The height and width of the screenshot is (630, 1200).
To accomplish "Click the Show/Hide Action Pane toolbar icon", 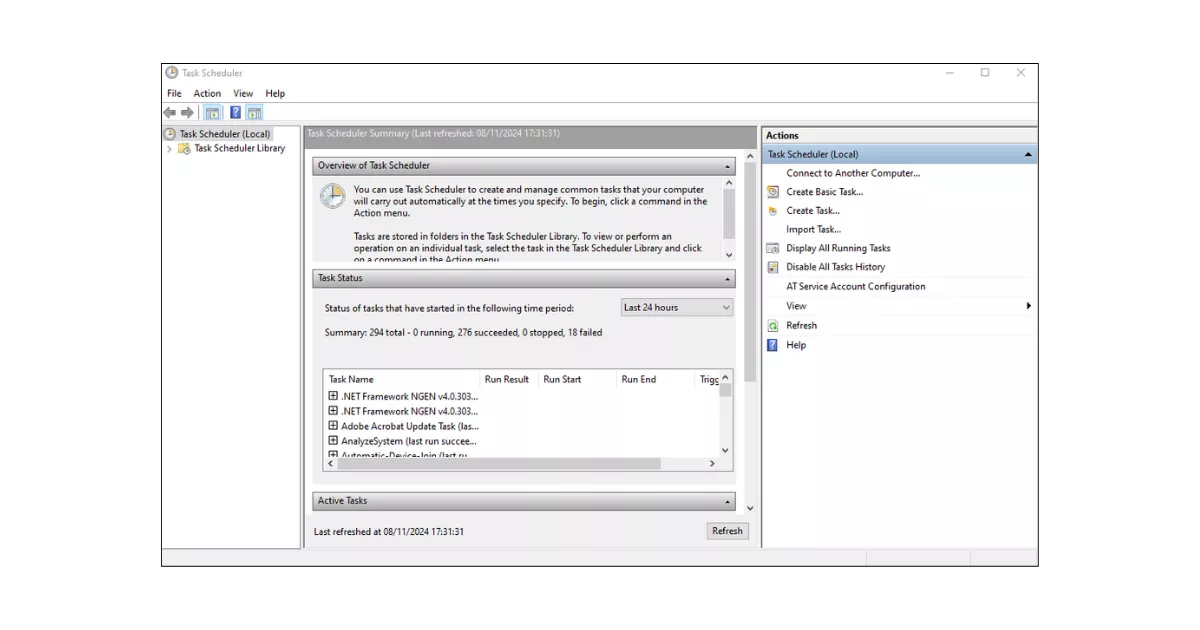I will point(253,112).
